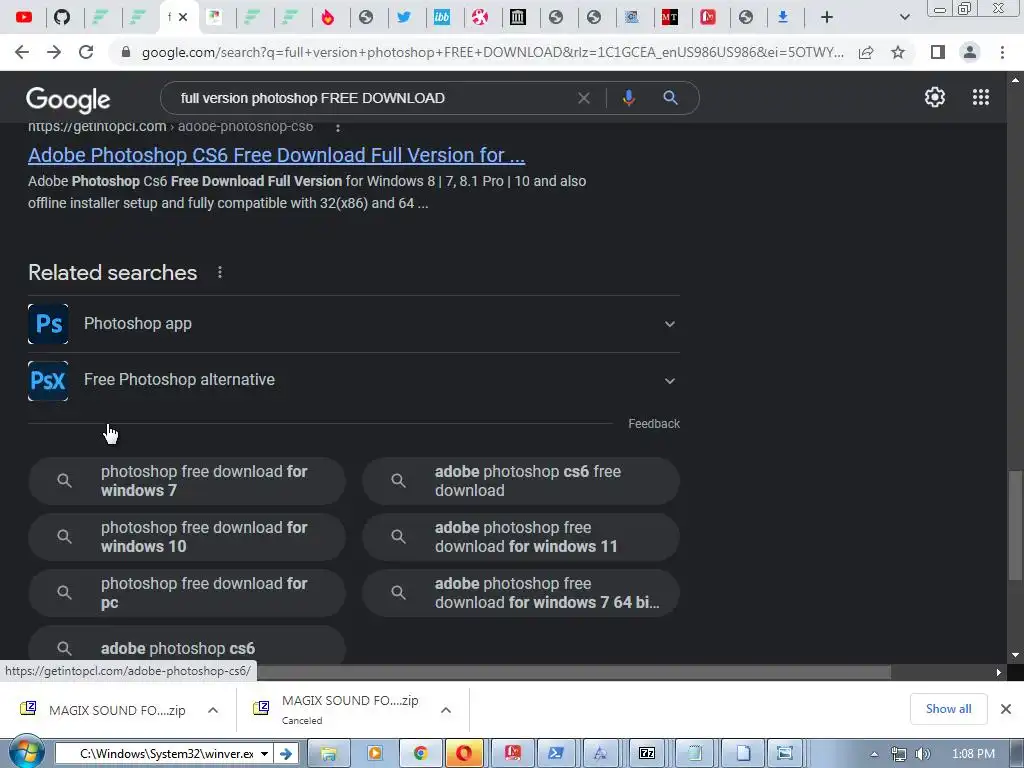
Task: Click the page vertical scrollbar thumb
Action: tap(1015, 524)
